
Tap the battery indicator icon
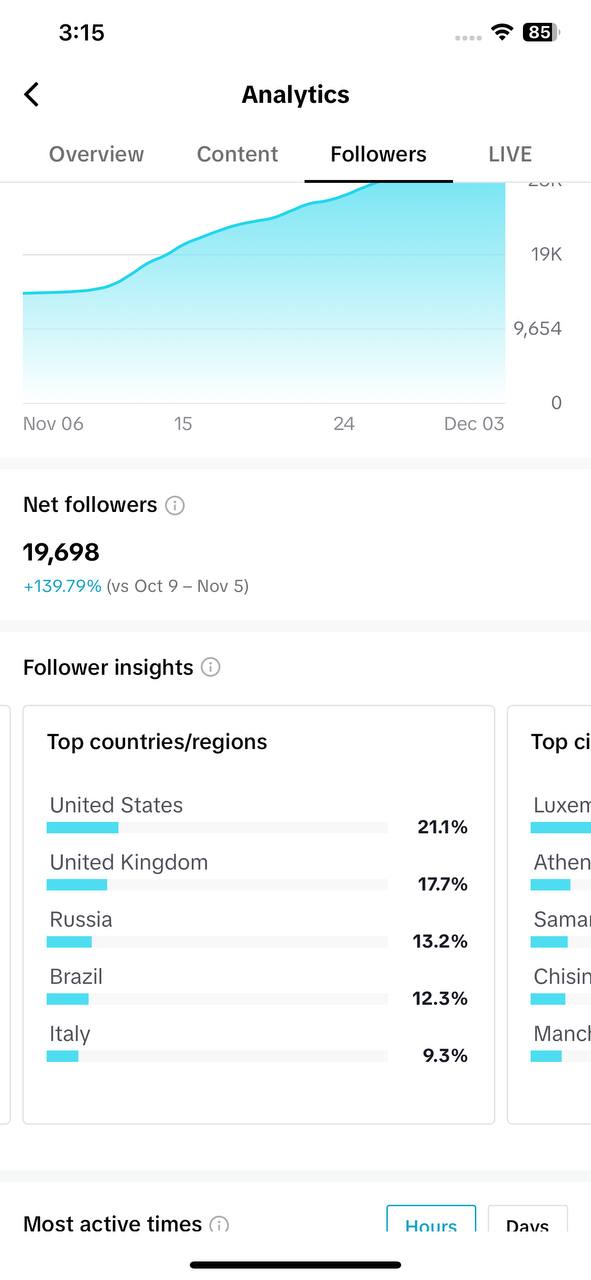541,32
